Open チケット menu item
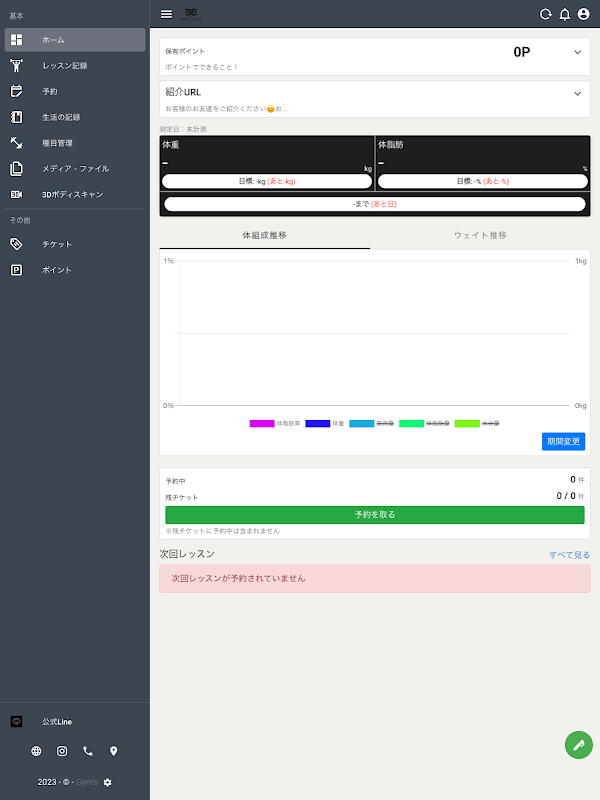 (x=75, y=244)
